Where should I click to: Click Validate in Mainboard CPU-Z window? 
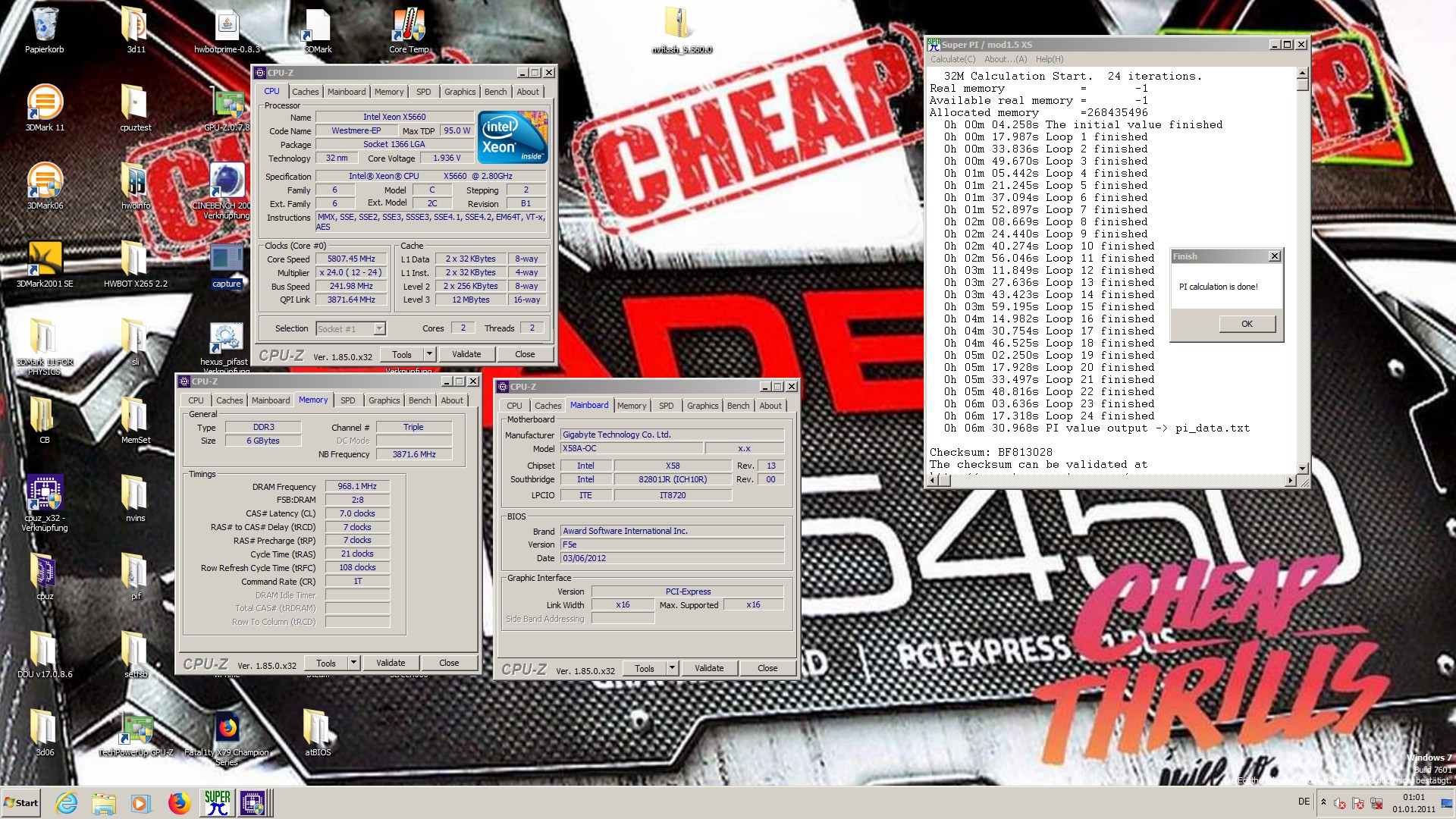709,668
